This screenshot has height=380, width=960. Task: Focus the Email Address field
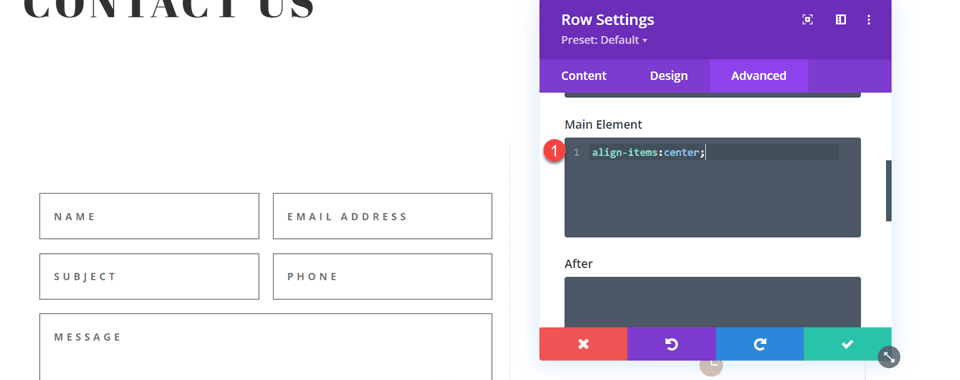pyautogui.click(x=383, y=216)
